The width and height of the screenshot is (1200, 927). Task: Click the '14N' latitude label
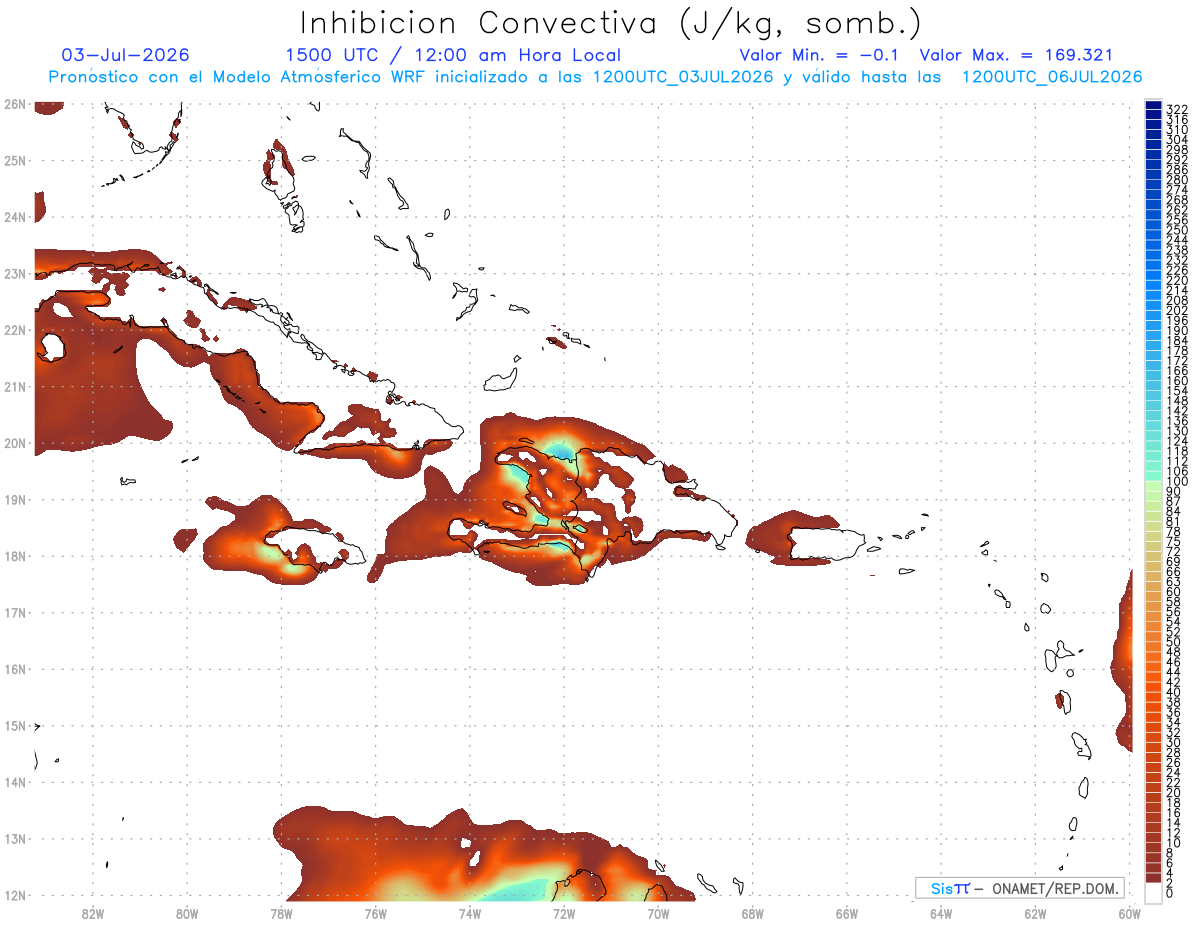click(x=14, y=782)
